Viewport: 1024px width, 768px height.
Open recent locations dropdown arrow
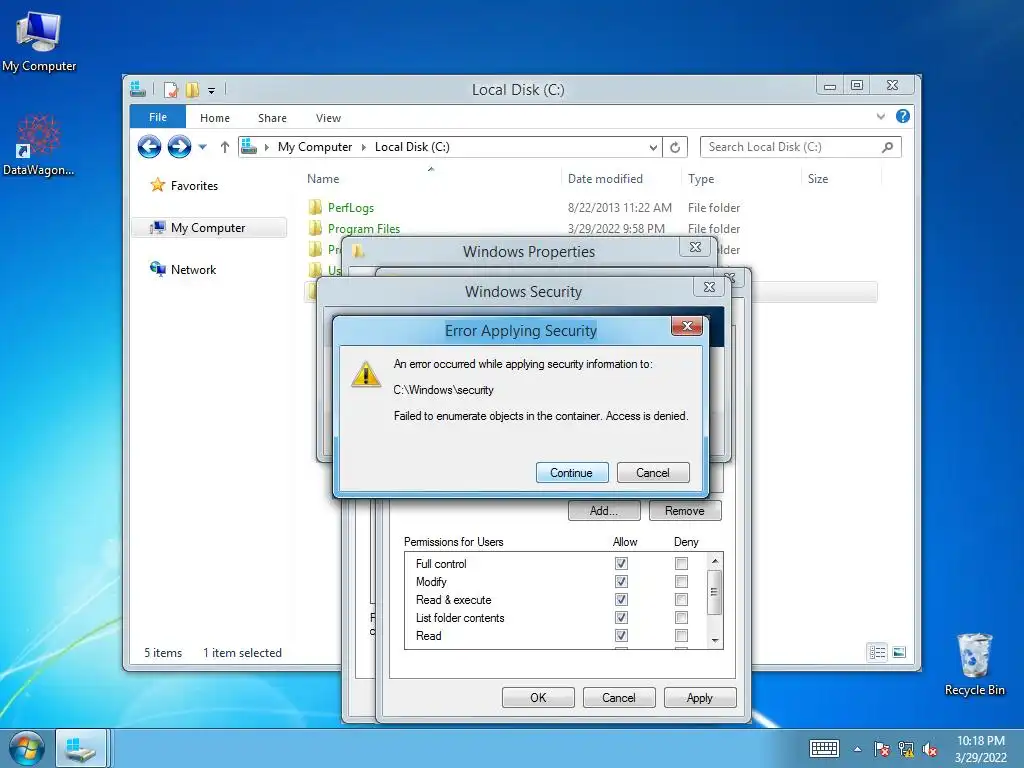(202, 147)
